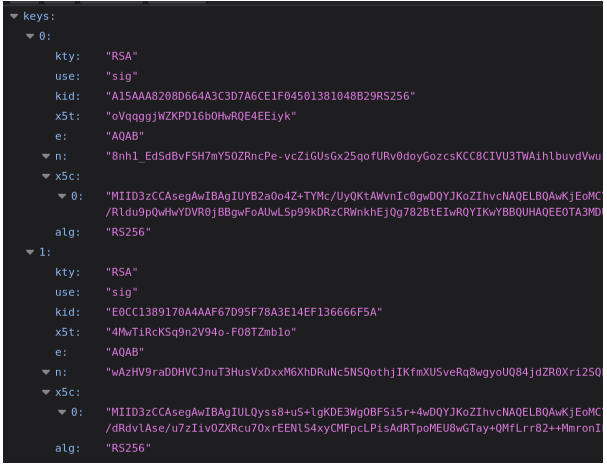Click the first key's kty RSA value

122,56
